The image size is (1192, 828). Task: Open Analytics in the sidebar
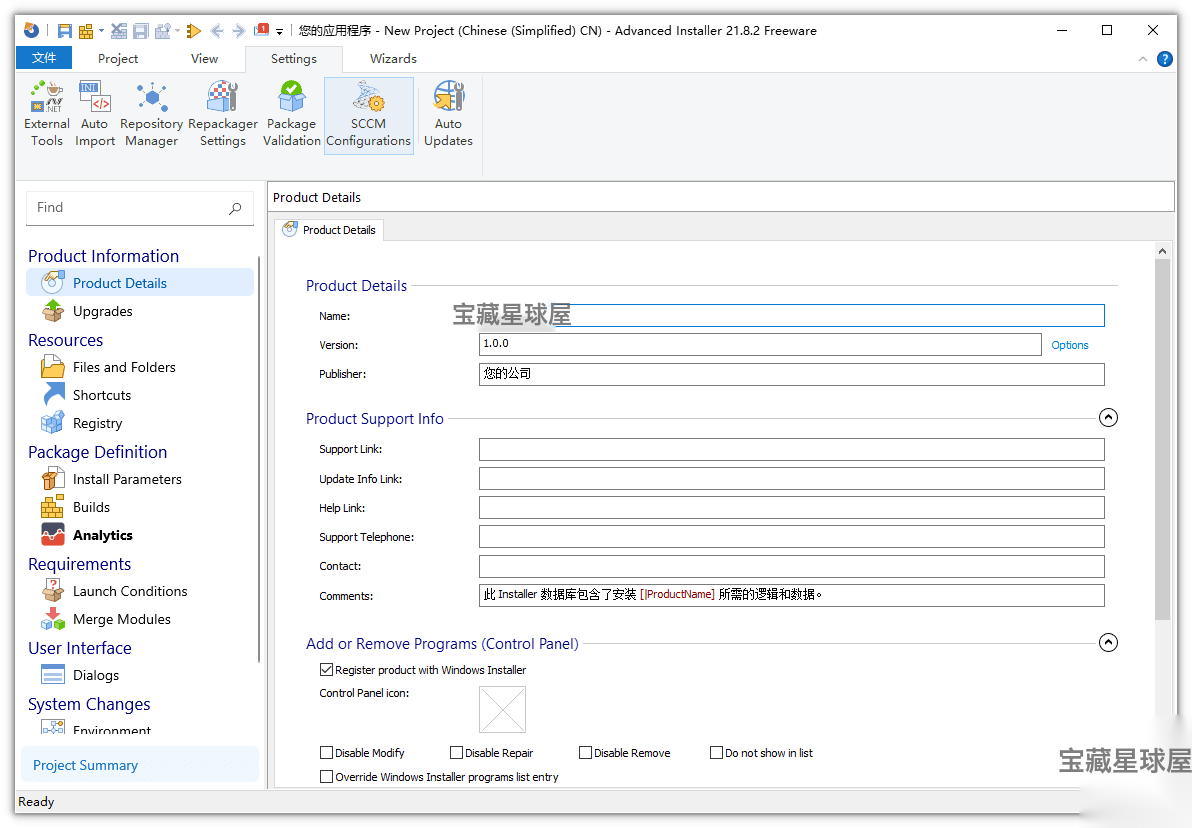pos(103,535)
